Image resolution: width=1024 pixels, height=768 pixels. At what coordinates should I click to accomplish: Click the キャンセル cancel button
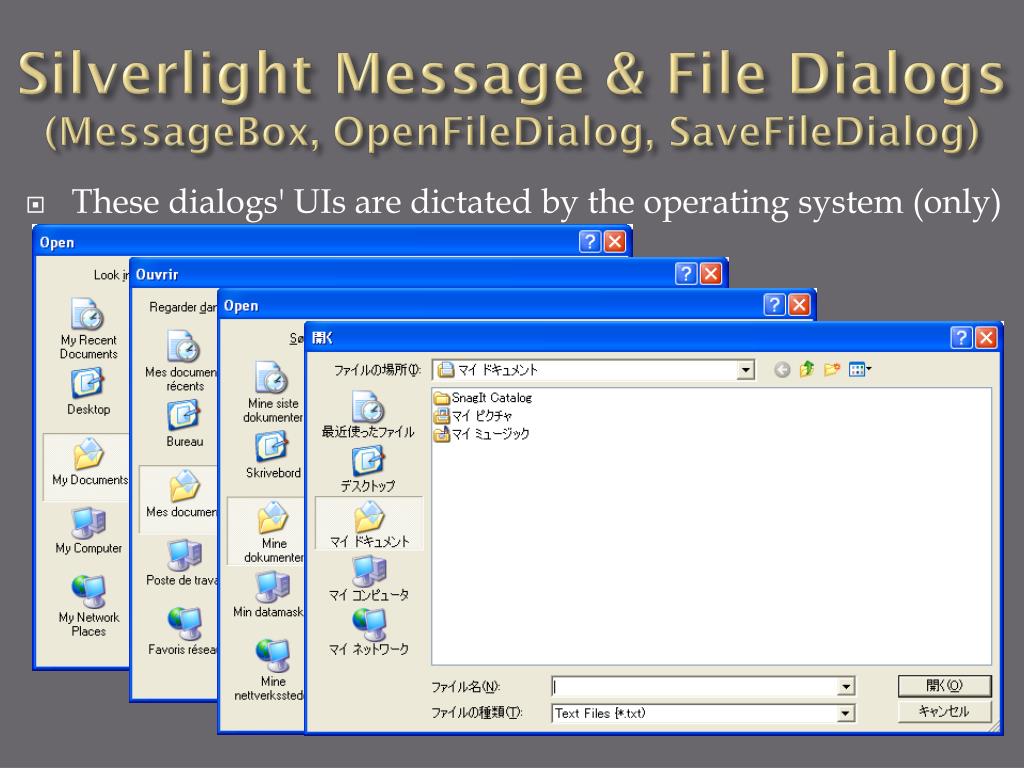tap(944, 711)
